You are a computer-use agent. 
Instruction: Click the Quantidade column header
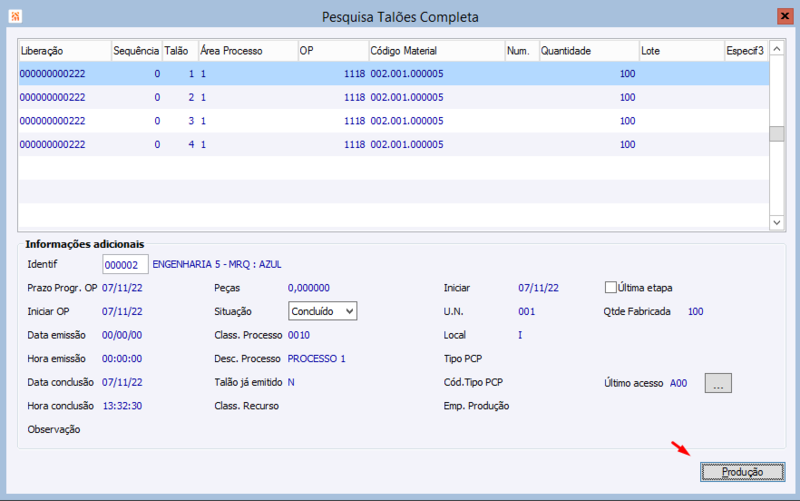[589, 51]
